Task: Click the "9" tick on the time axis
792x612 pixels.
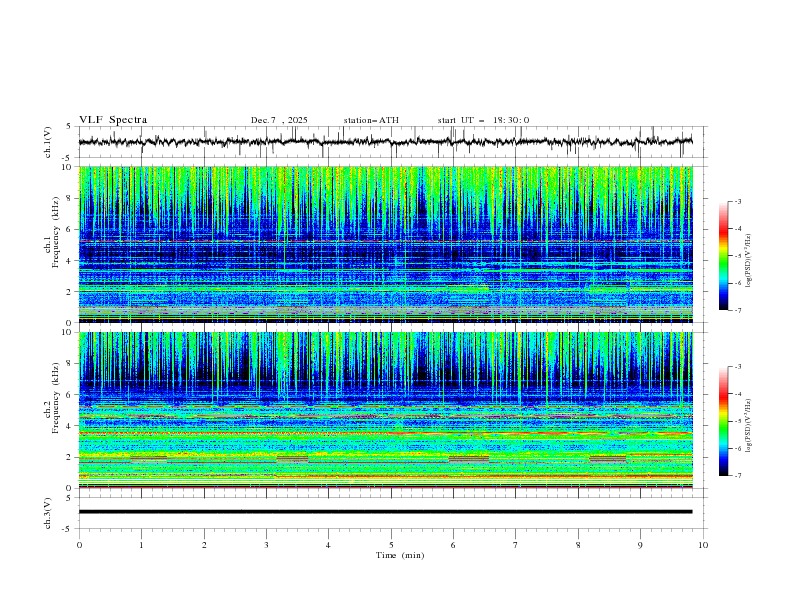Action: (x=640, y=545)
